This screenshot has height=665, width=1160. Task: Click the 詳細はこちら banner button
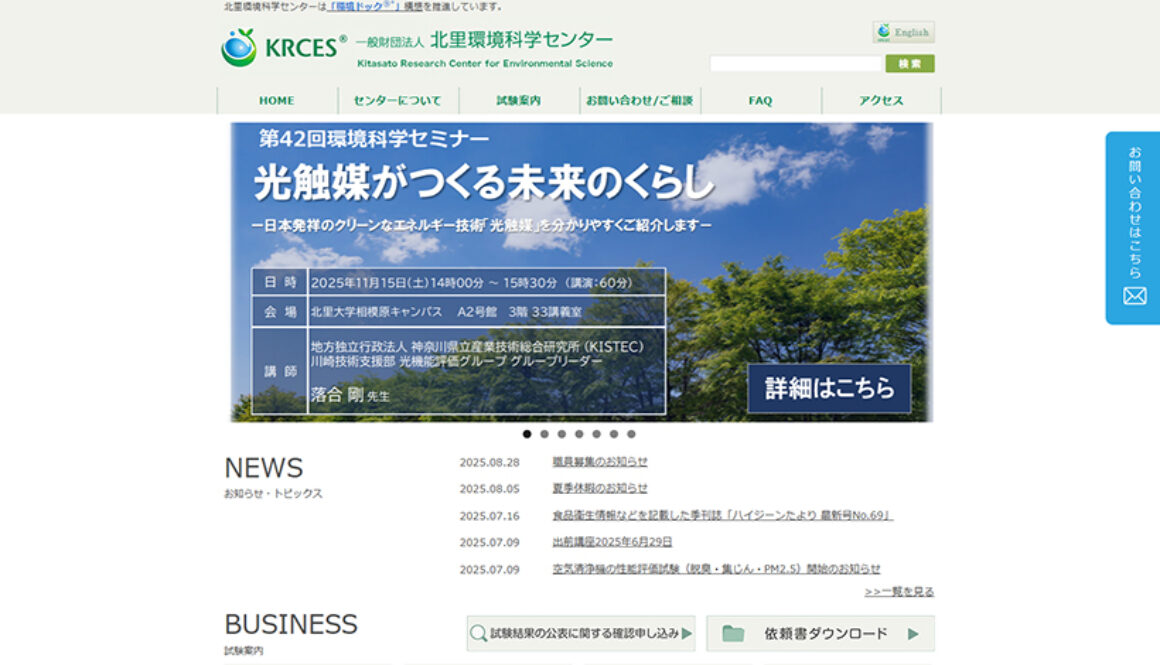tap(829, 389)
